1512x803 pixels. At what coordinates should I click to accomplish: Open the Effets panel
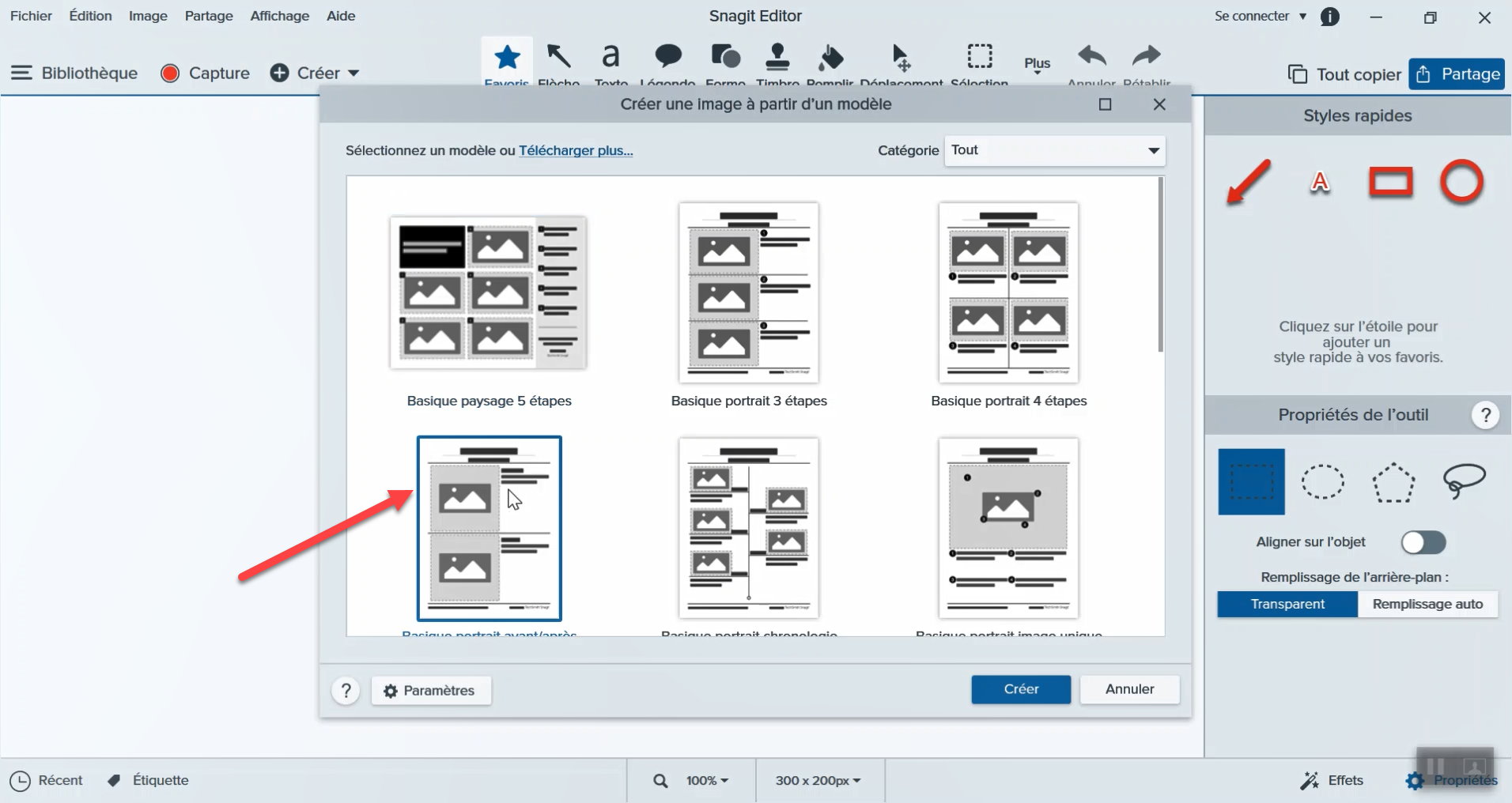[x=1332, y=781]
